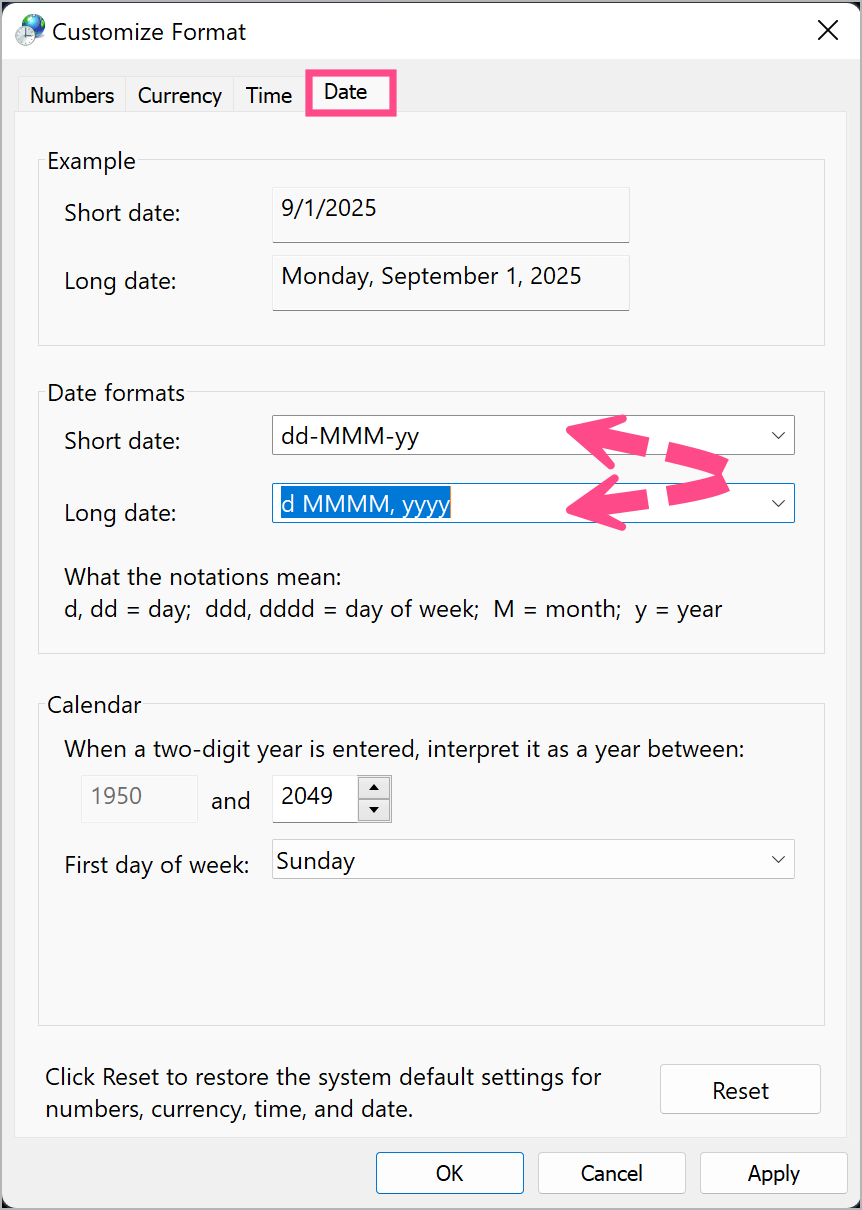Click the 2049 year input box

(x=313, y=797)
